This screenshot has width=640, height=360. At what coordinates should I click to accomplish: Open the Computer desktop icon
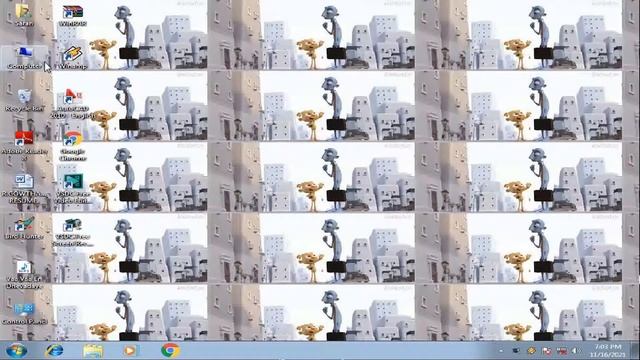tap(24, 58)
